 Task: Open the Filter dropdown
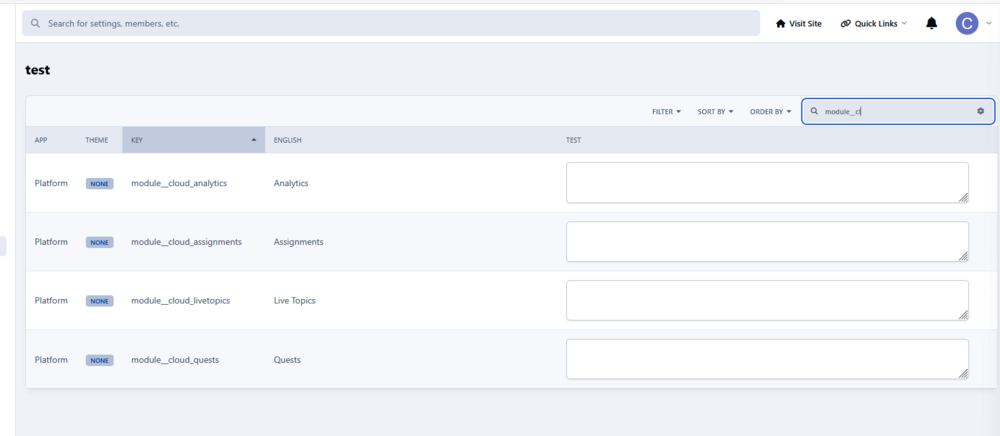point(666,112)
